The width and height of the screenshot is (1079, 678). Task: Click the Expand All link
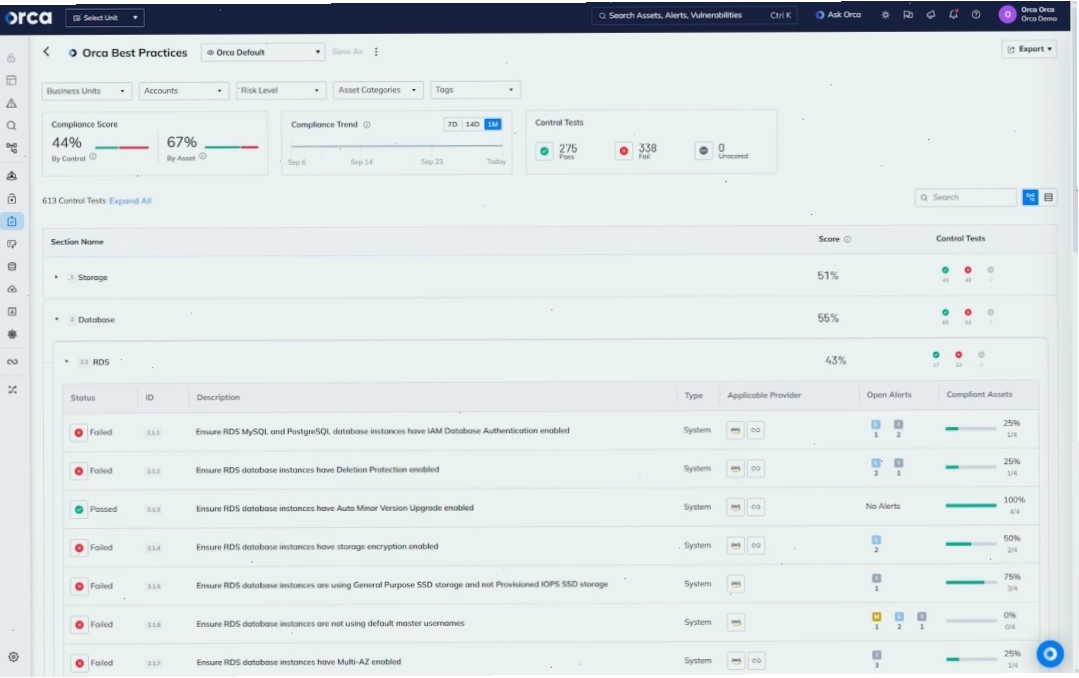point(130,201)
